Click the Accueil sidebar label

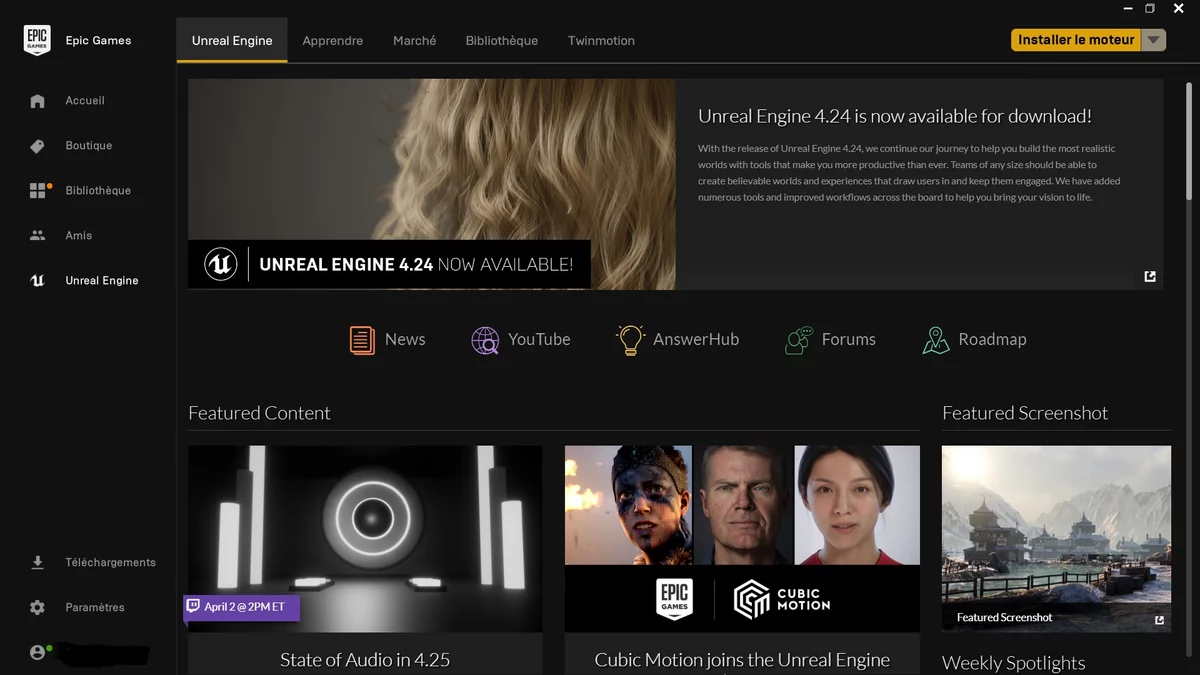click(85, 101)
